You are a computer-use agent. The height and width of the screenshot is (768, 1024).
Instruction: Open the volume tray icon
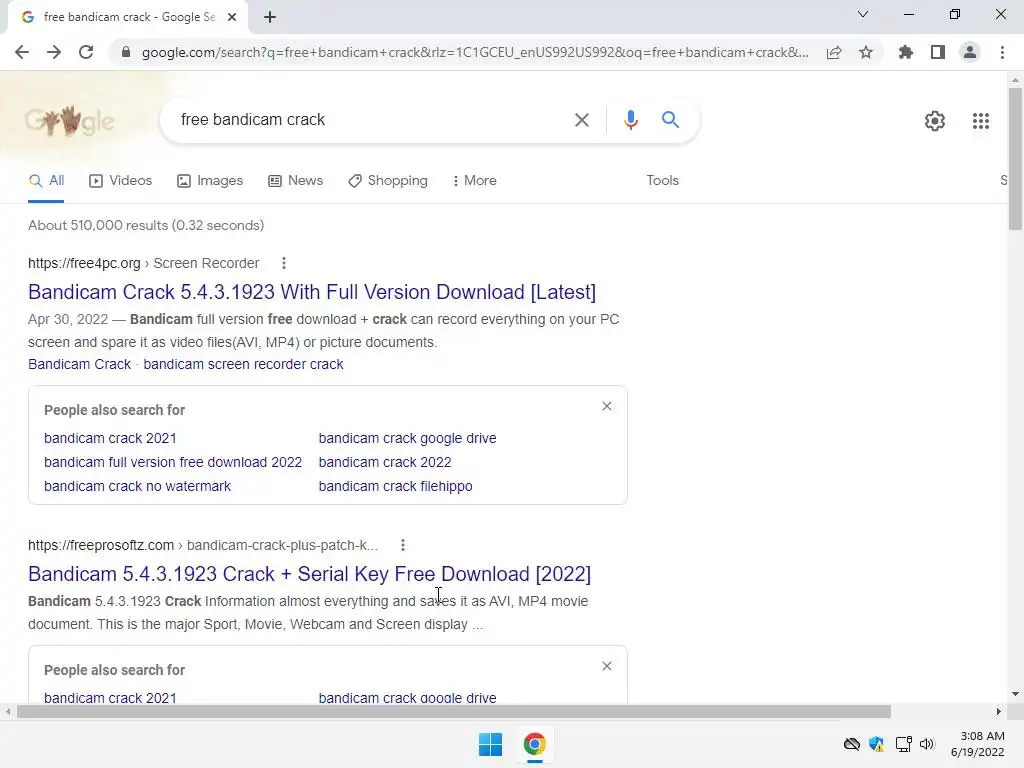pos(927,744)
